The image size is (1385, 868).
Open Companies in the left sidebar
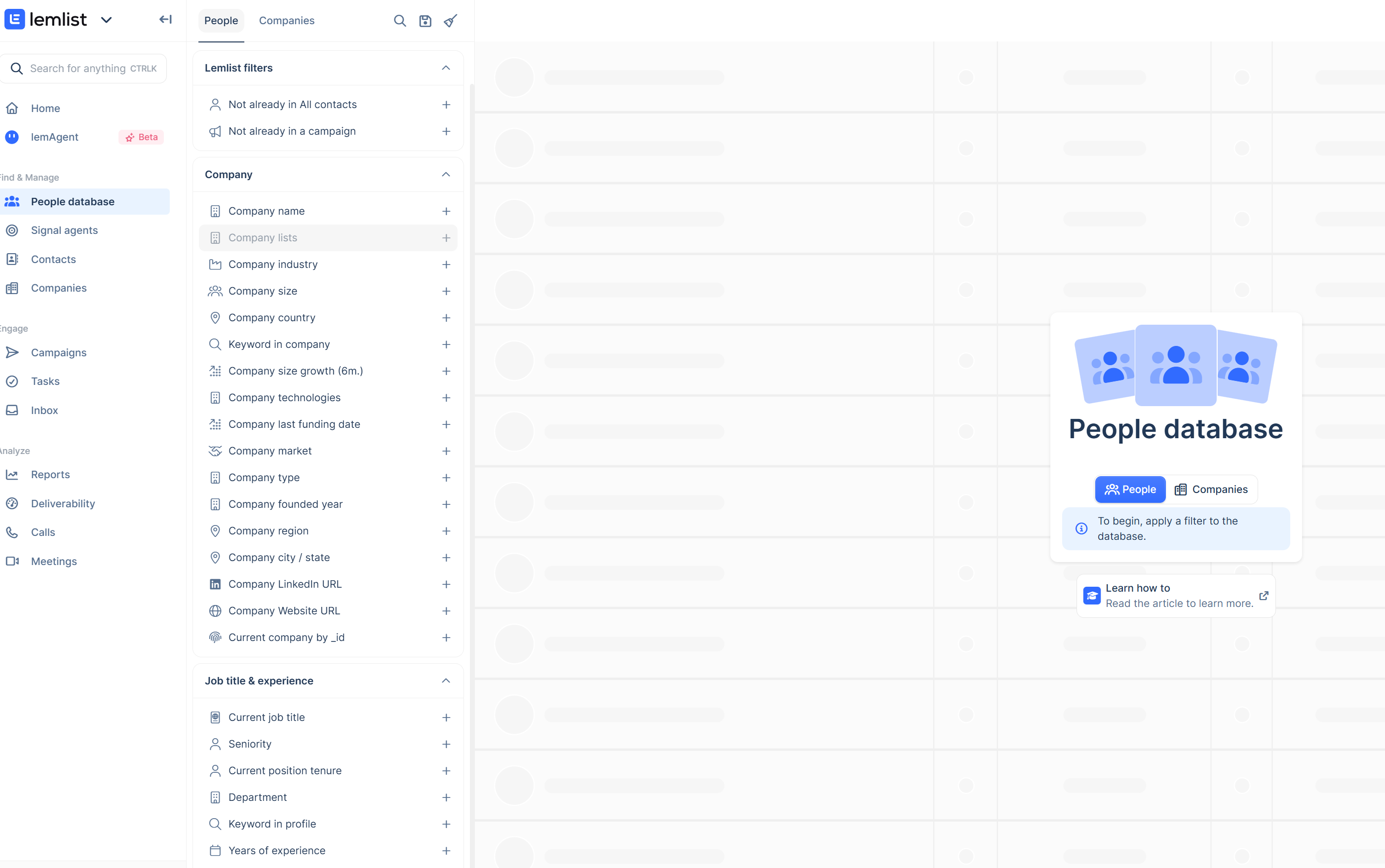(85, 288)
